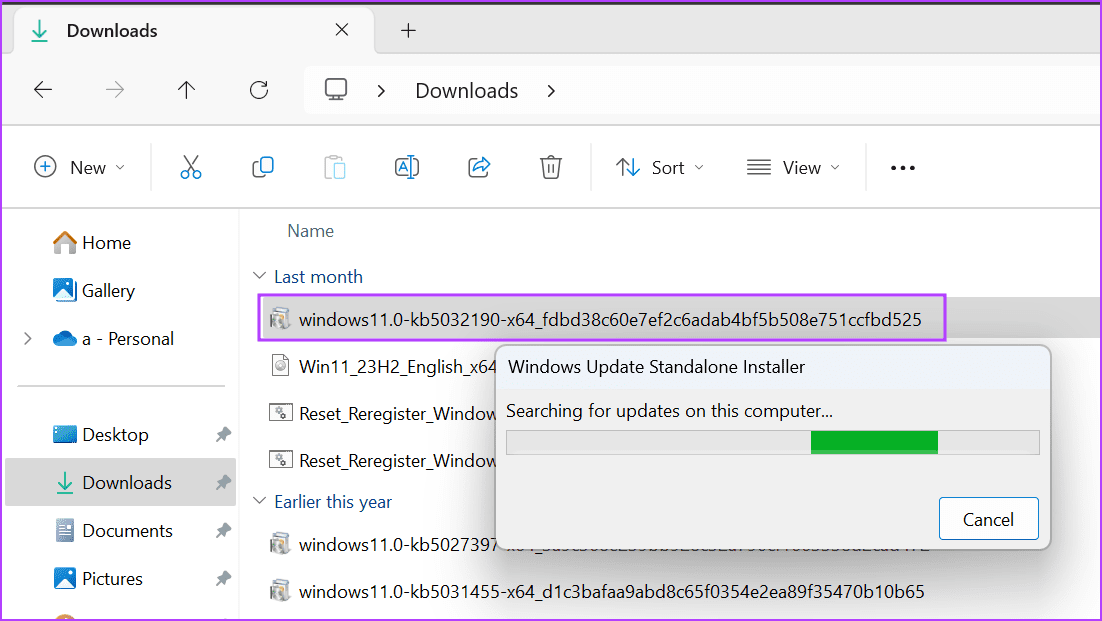Open the New item dropdown
The width and height of the screenshot is (1102, 621).
79,167
